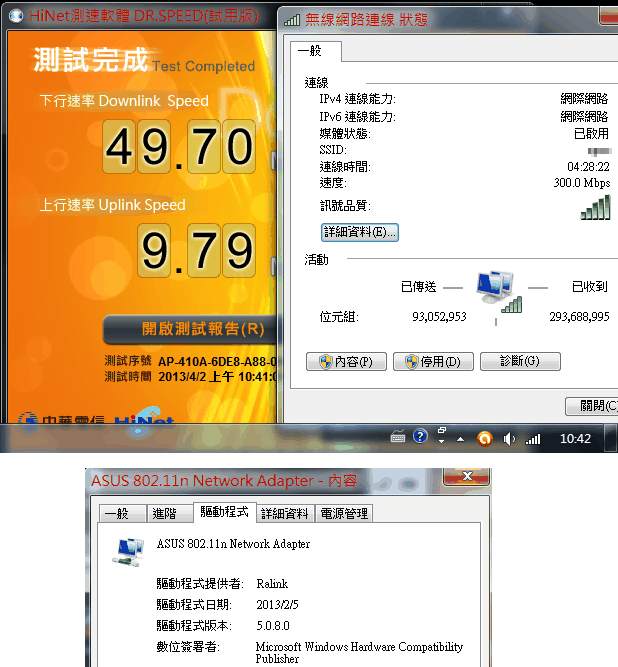The image size is (618, 667).
Task: Click the driver provider value Ralink
Action: (272, 584)
